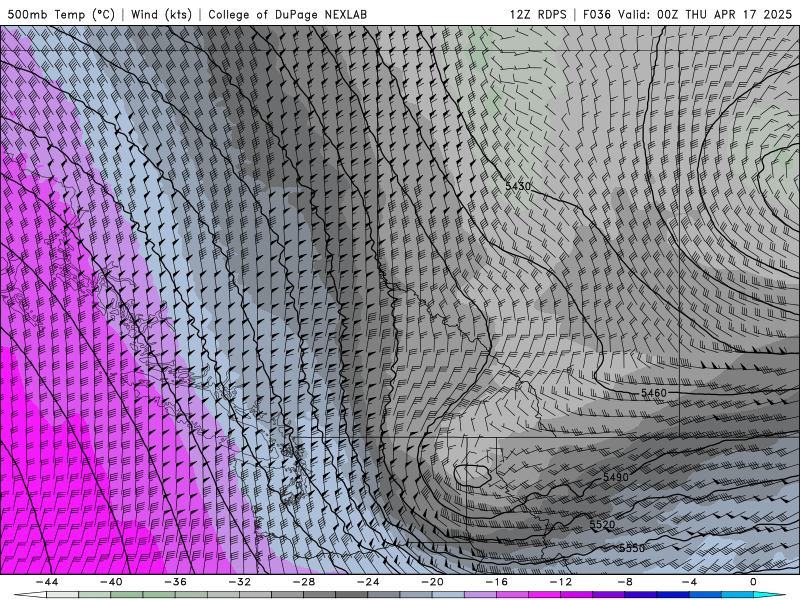800x600 pixels.
Task: Click the 5520 contour label
Action: [x=602, y=524]
